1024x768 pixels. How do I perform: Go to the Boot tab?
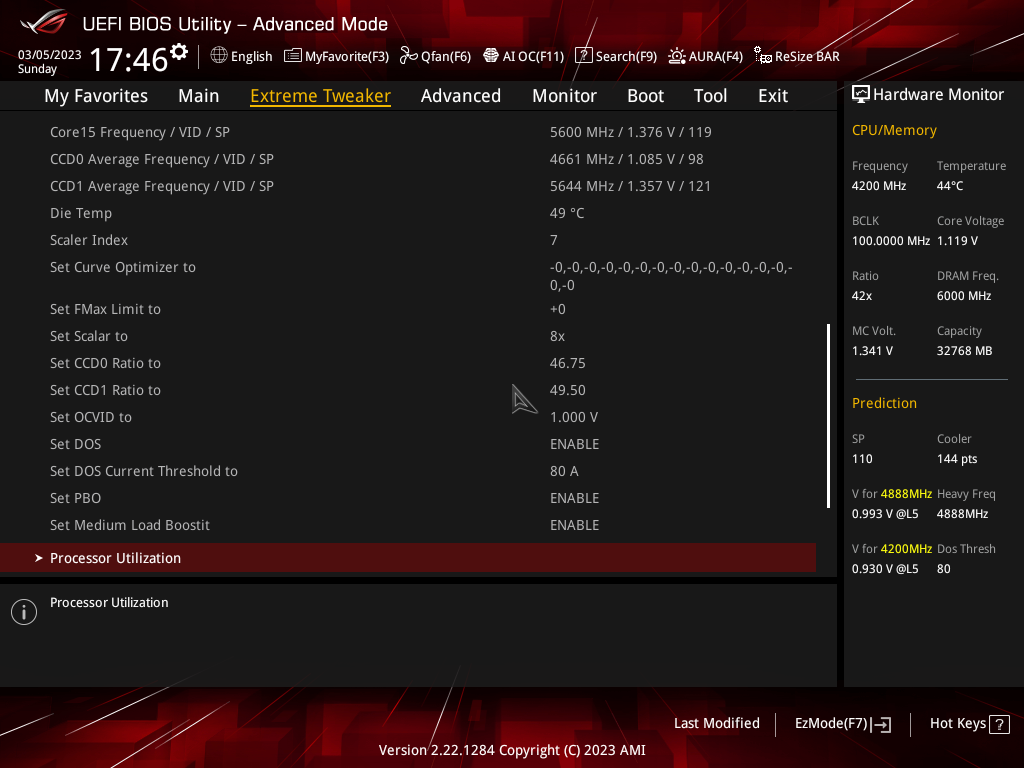pos(645,95)
